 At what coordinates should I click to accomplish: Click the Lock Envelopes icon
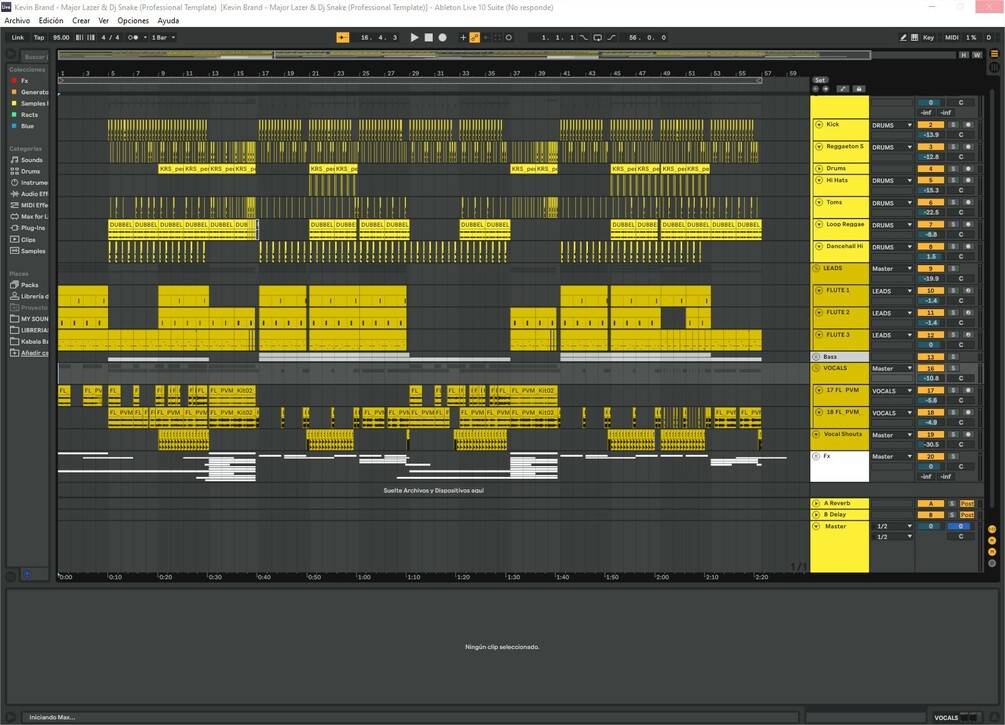pos(859,88)
